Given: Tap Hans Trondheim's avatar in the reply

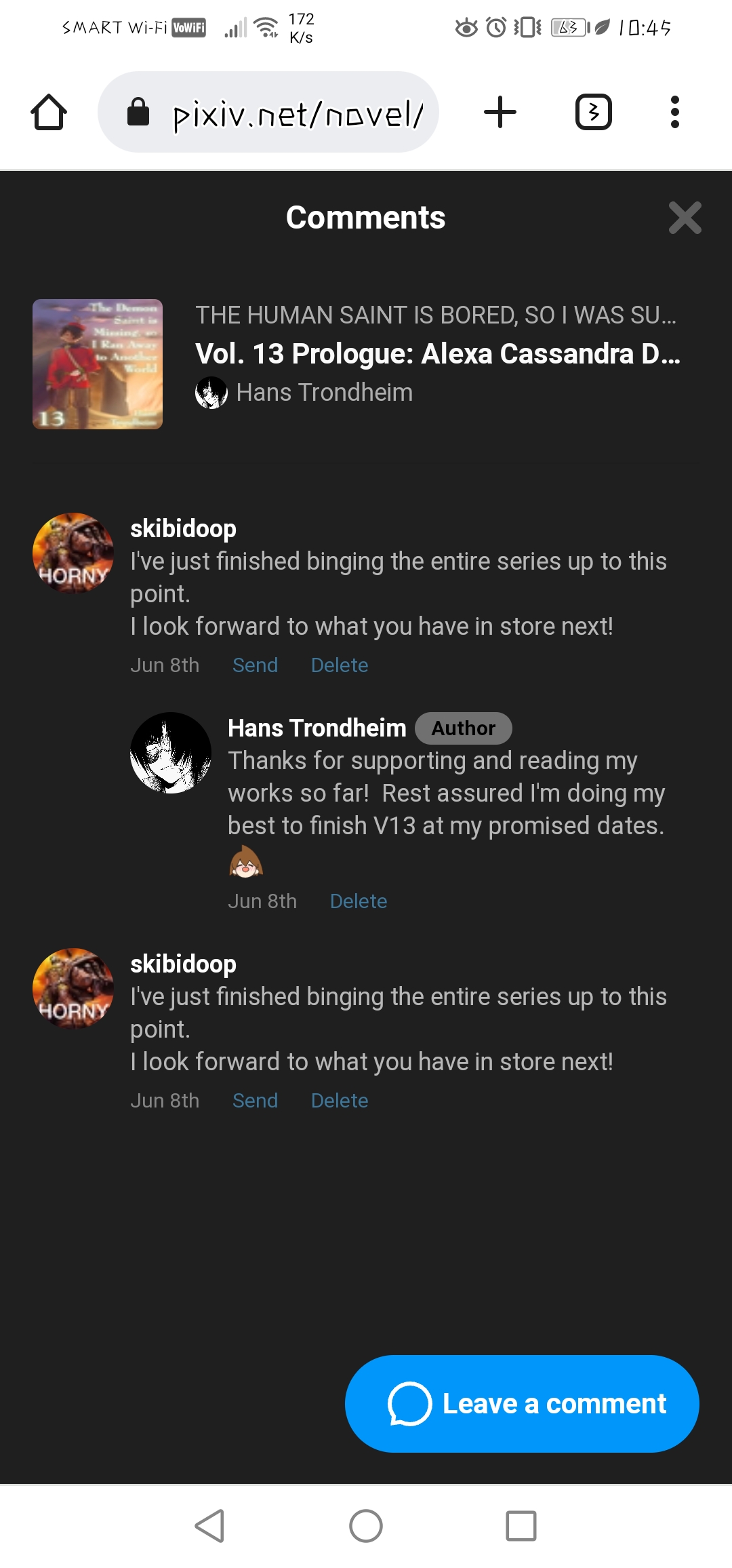Looking at the screenshot, I should [171, 753].
